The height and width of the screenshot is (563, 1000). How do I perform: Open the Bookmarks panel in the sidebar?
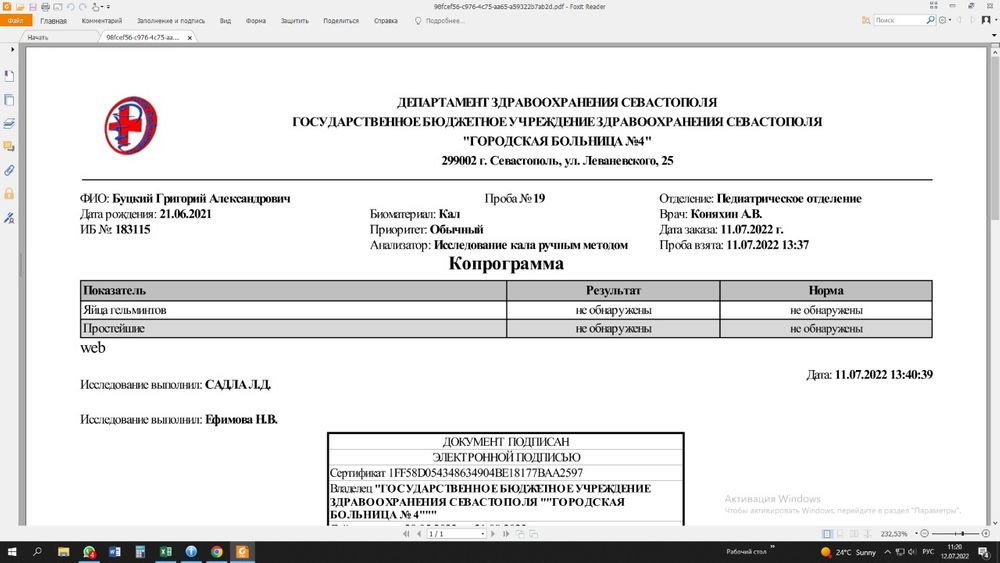9,76
